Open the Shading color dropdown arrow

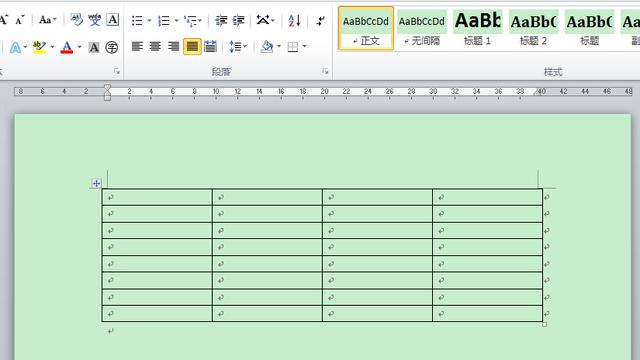click(279, 47)
